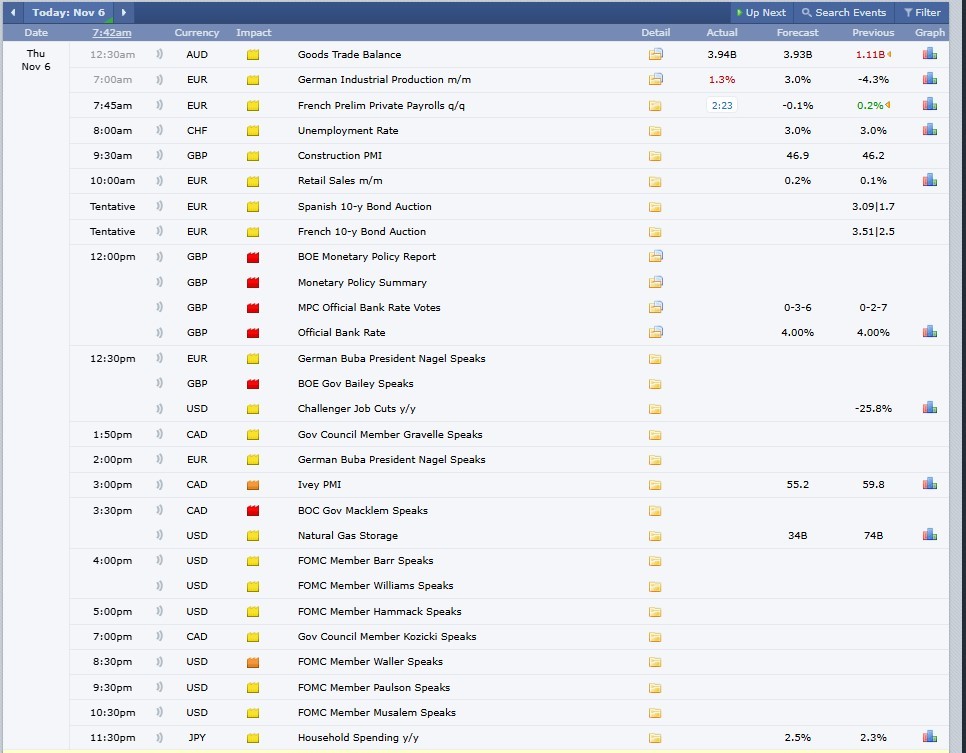The width and height of the screenshot is (966, 753).
Task: Click red high-impact icon for Official Bank Rate
Action: (x=253, y=332)
